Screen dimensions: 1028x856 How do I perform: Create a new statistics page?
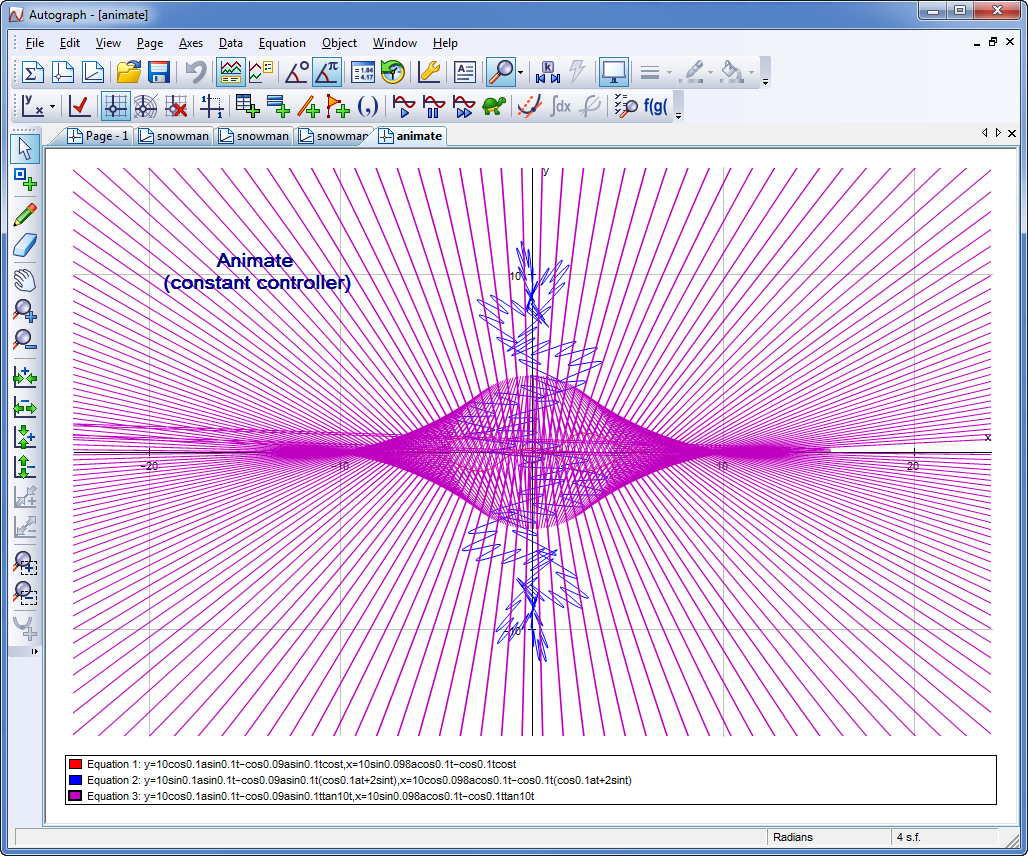pyautogui.click(x=32, y=72)
